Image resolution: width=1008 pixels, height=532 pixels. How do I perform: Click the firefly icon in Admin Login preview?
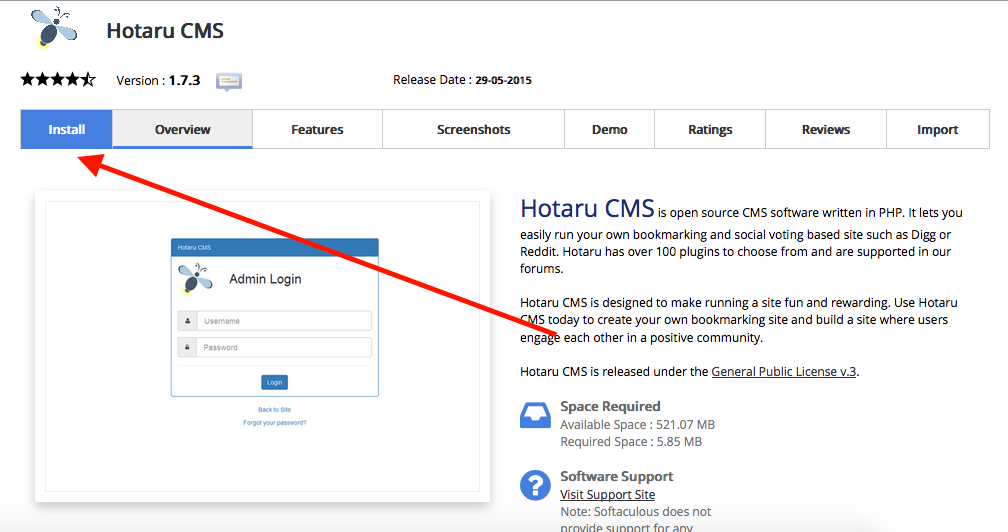coord(195,279)
